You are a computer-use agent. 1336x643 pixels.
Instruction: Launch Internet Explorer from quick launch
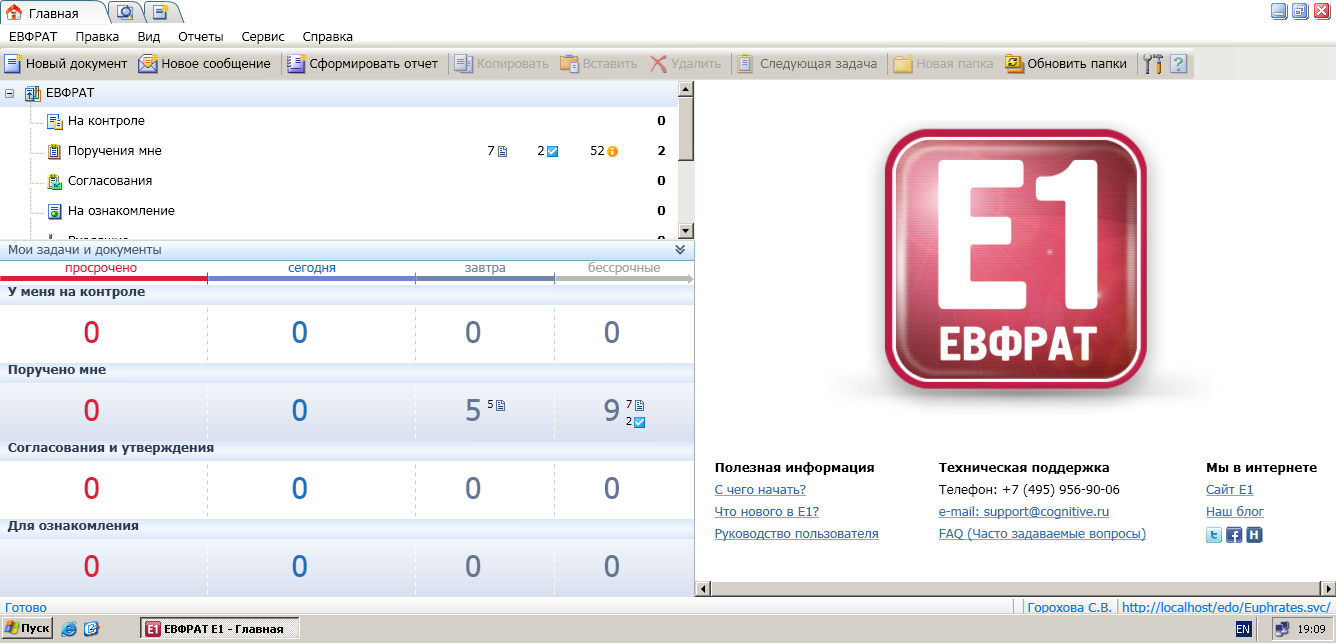coord(69,629)
